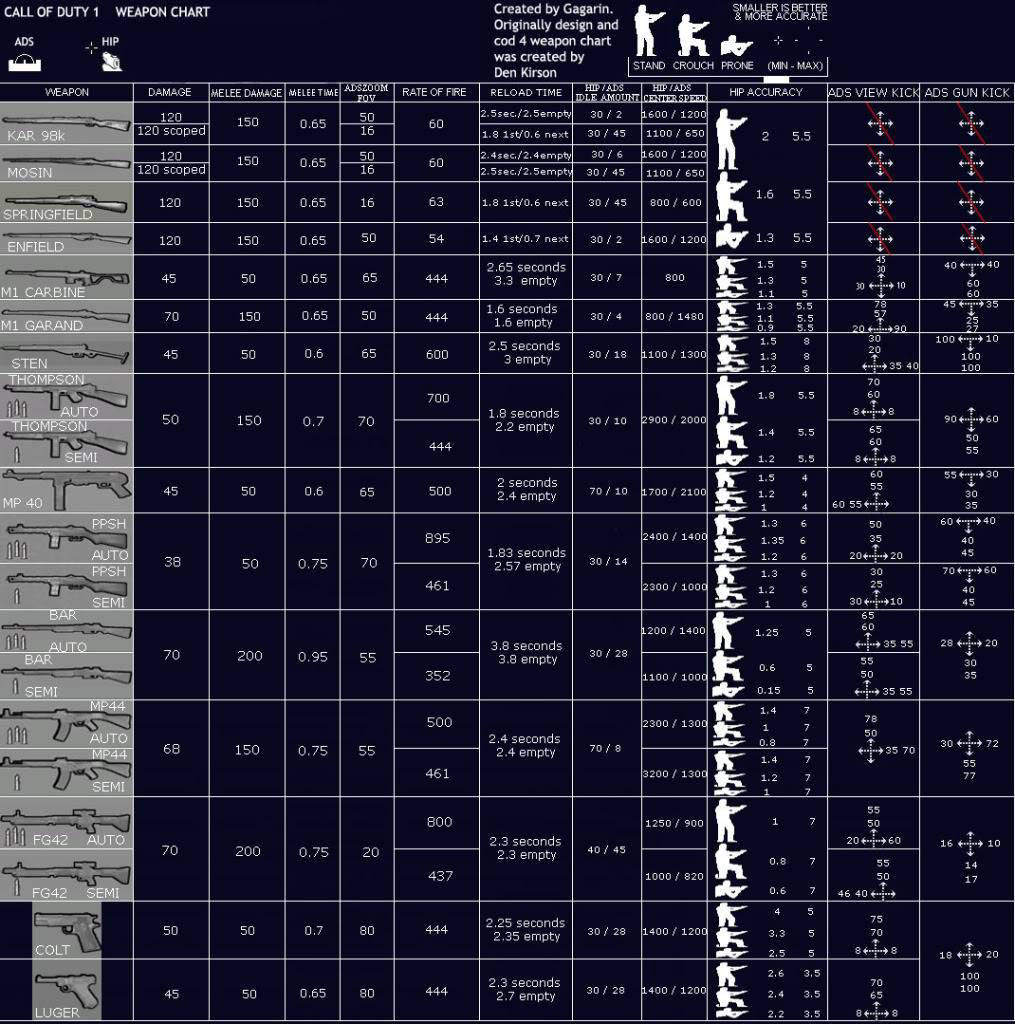Screen dimensions: 1015x1024
Task: Click the ADS iron sight icon
Action: pos(24,63)
